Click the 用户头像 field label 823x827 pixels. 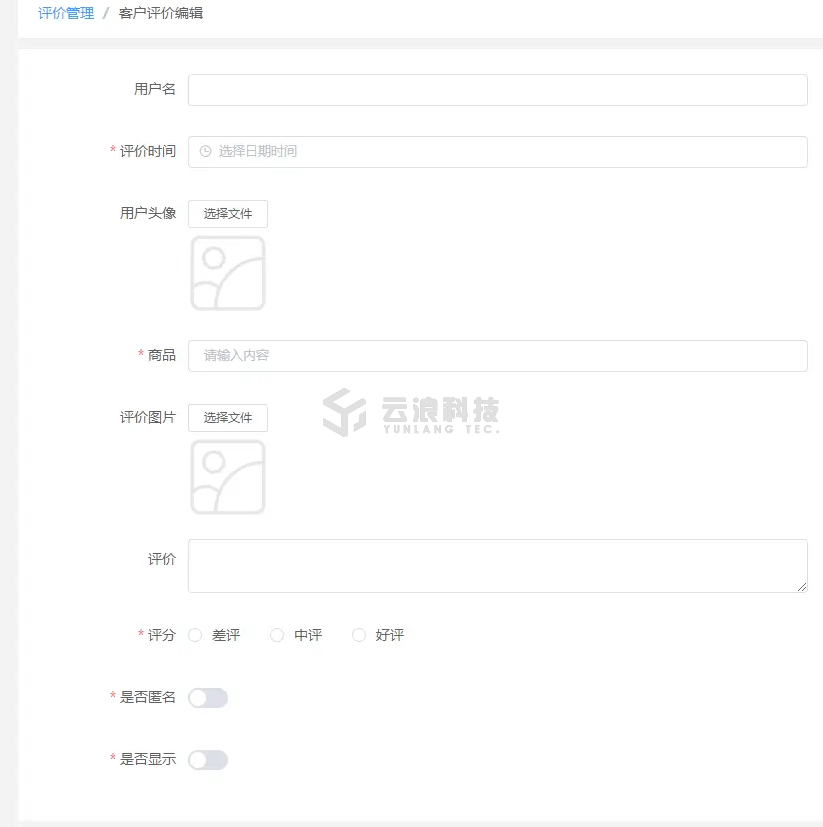pyautogui.click(x=148, y=213)
